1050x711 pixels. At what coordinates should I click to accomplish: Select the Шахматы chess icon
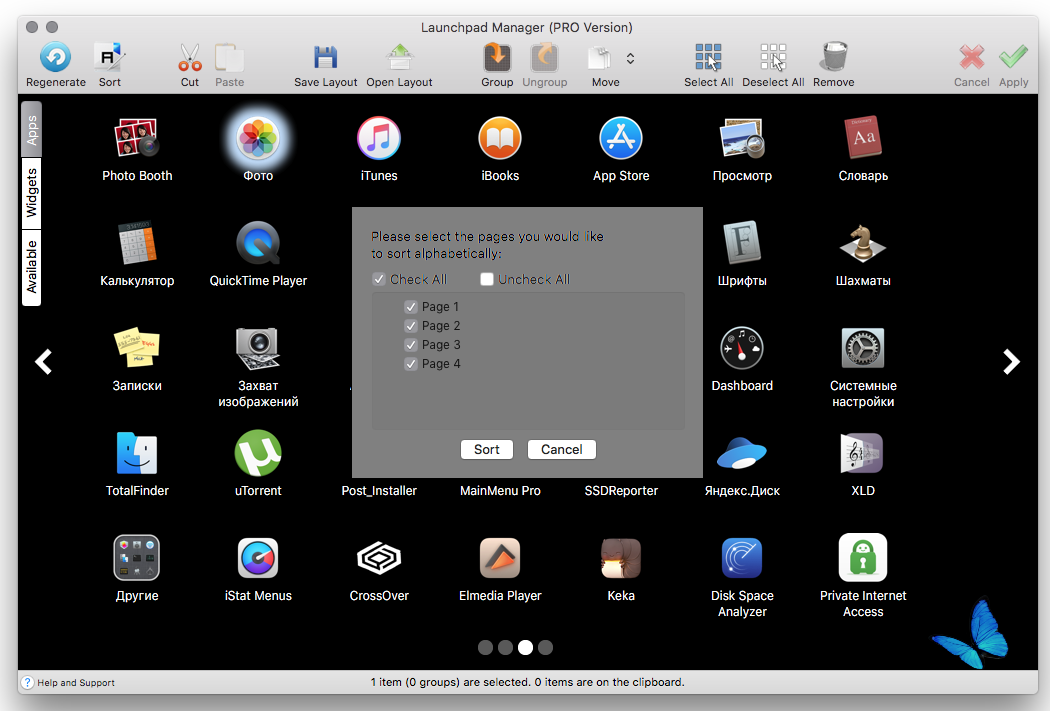pos(863,243)
